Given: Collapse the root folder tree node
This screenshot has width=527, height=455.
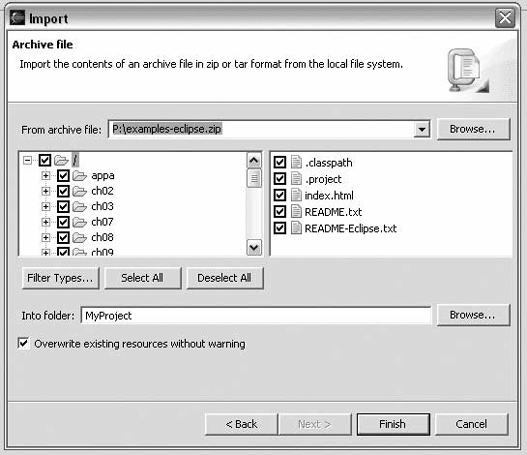Looking at the screenshot, I should tap(27, 160).
